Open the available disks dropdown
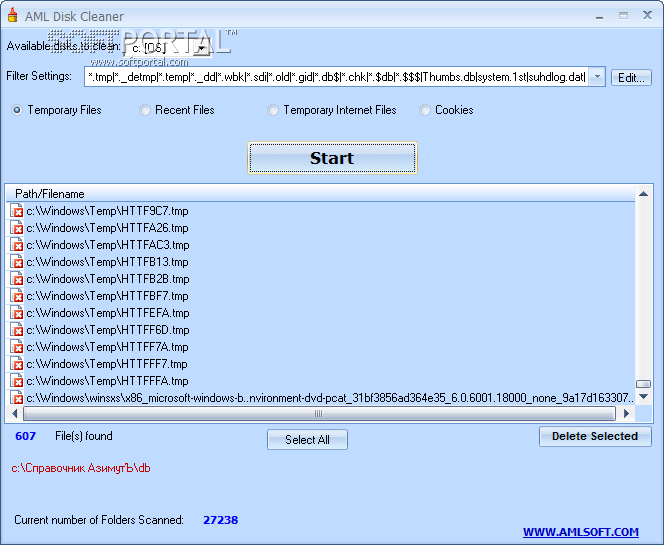This screenshot has height=545, width=664. [202, 48]
